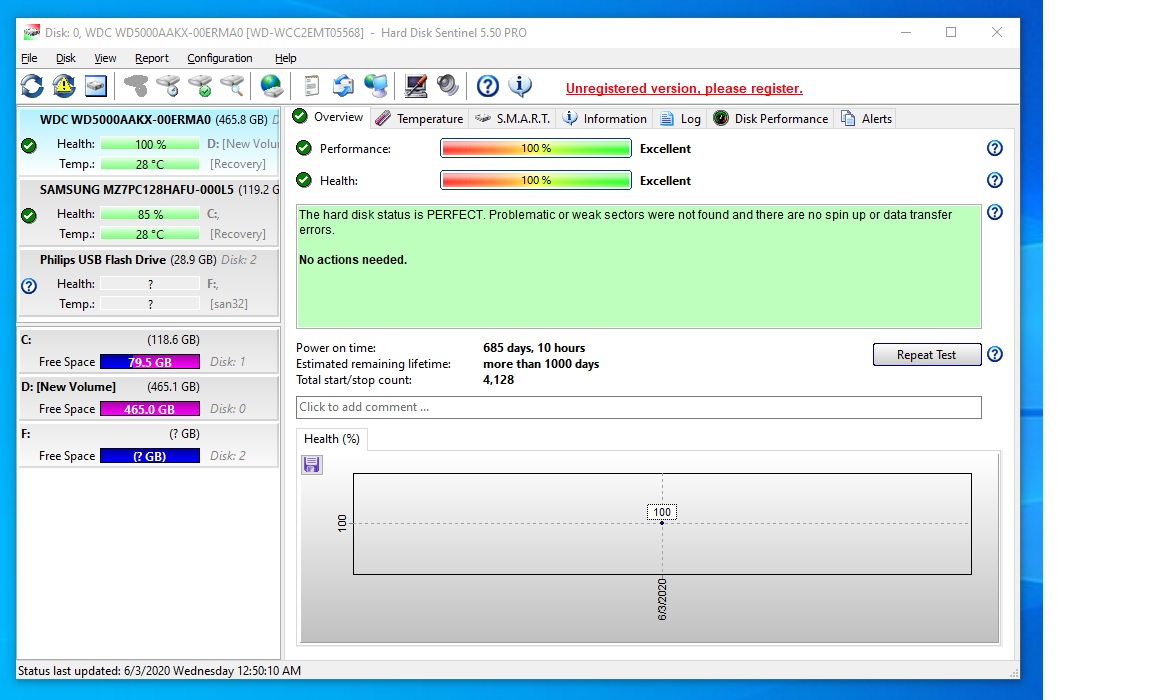Viewport: 1152px width, 700px height.
Task: Click the Unregistered version register link
Action: pyautogui.click(x=684, y=88)
